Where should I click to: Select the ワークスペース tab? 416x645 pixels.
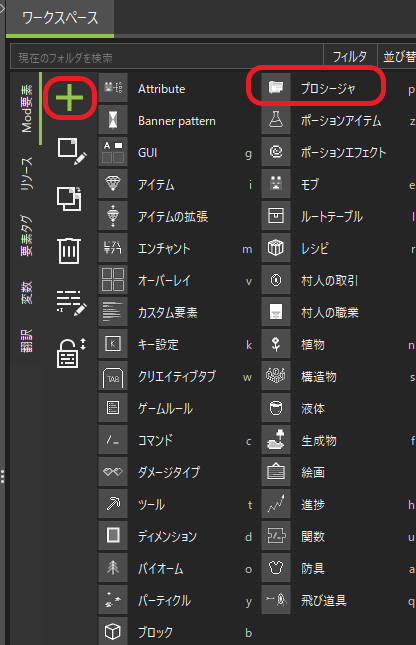(x=60, y=18)
